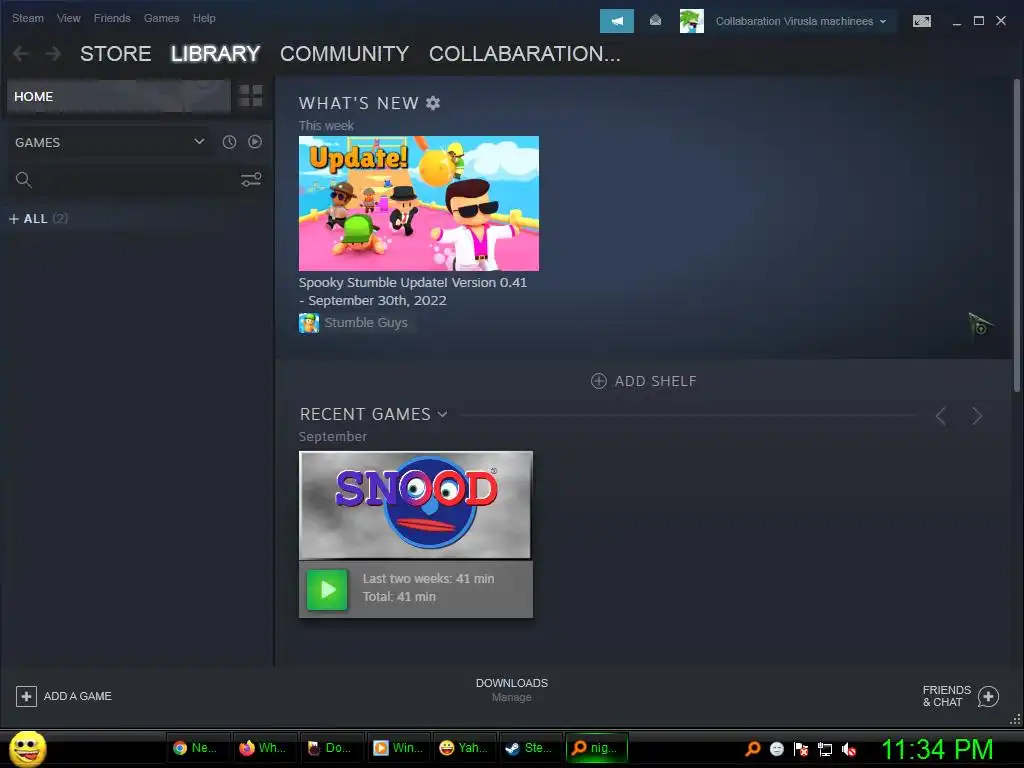
Task: Click the user avatar picture
Action: 692,21
